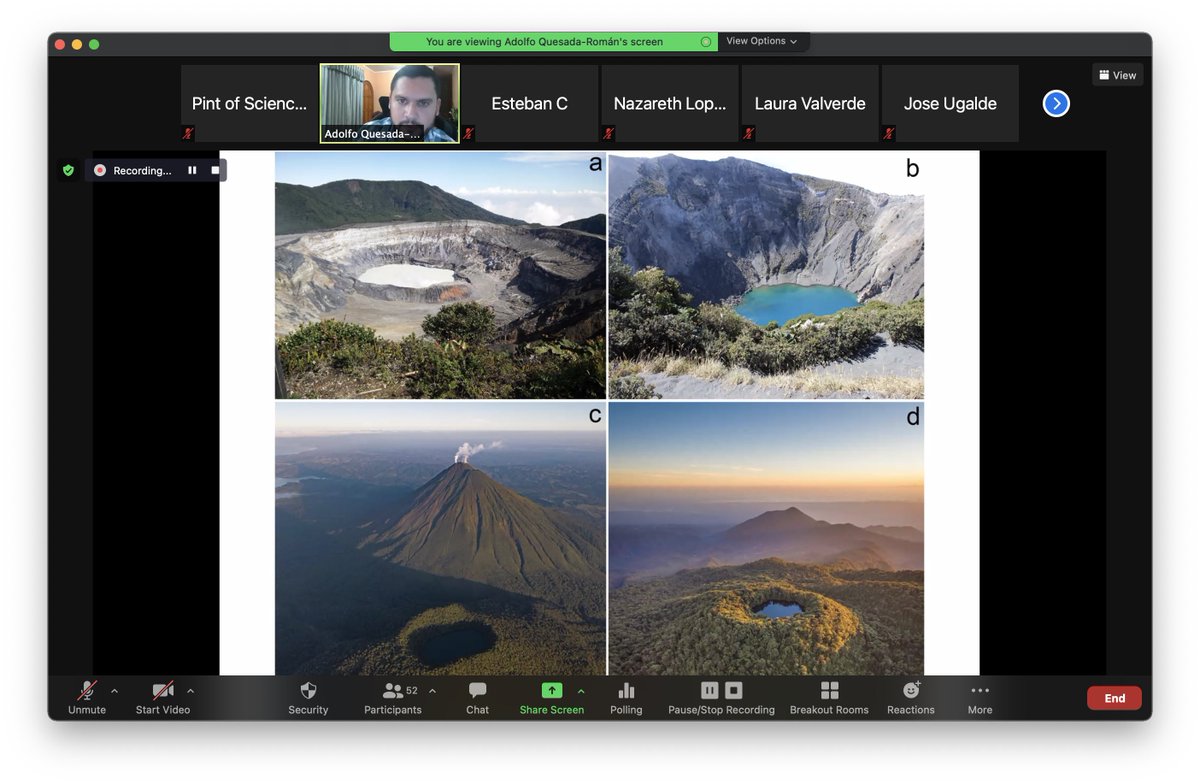Click muted mic icon on Laura Valverde tile
Viewport: 1200px width, 784px height.
[748, 133]
